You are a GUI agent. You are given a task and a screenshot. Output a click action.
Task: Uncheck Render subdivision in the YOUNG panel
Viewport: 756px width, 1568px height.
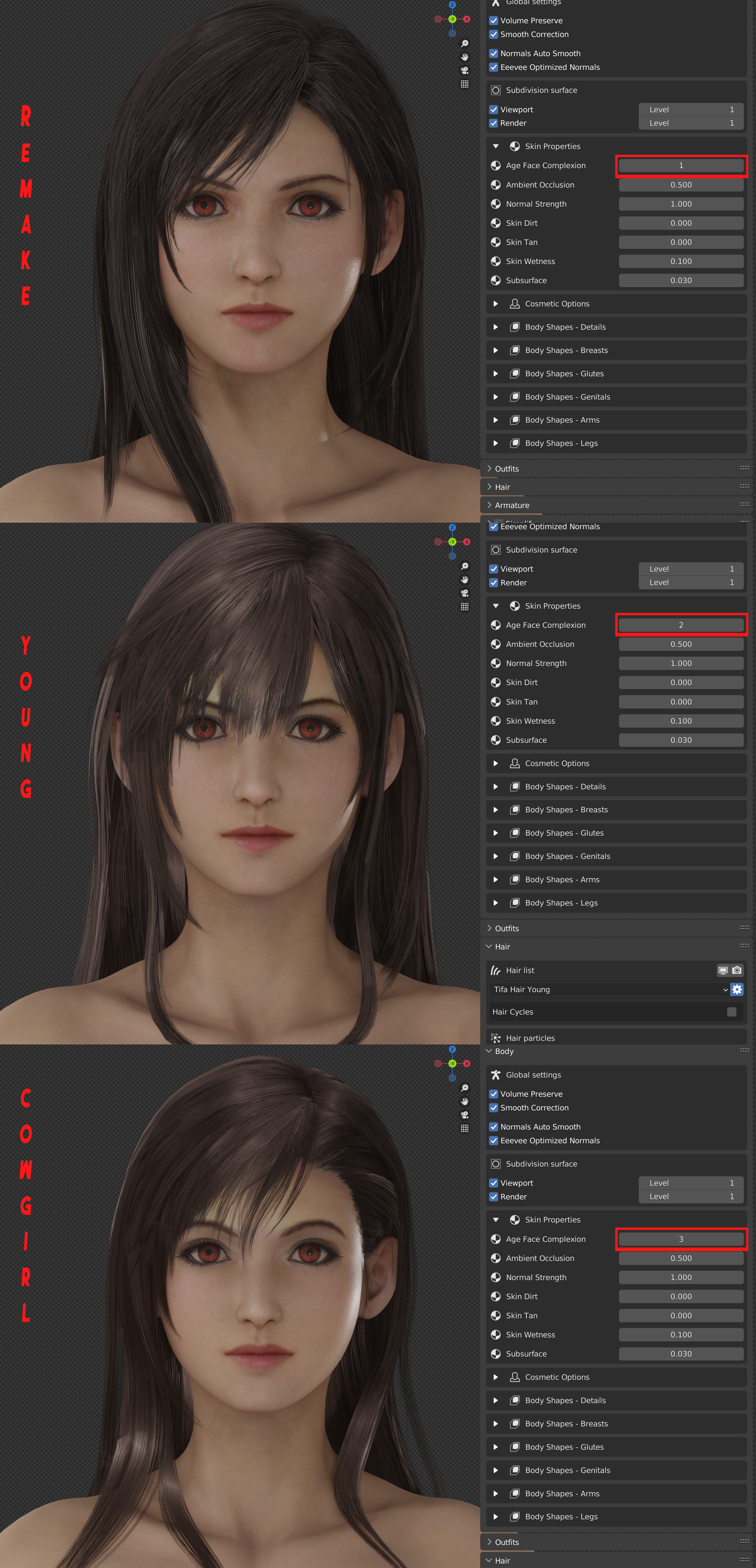coord(494,582)
